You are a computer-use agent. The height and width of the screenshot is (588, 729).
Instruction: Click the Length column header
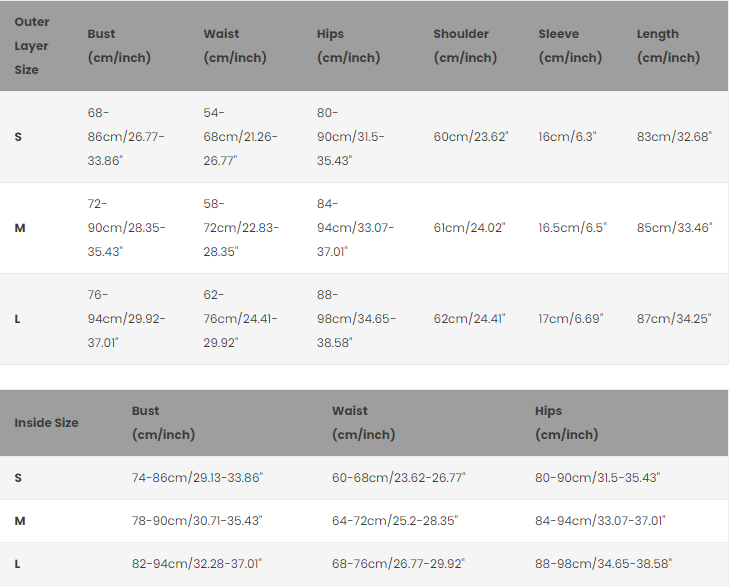pos(668,46)
